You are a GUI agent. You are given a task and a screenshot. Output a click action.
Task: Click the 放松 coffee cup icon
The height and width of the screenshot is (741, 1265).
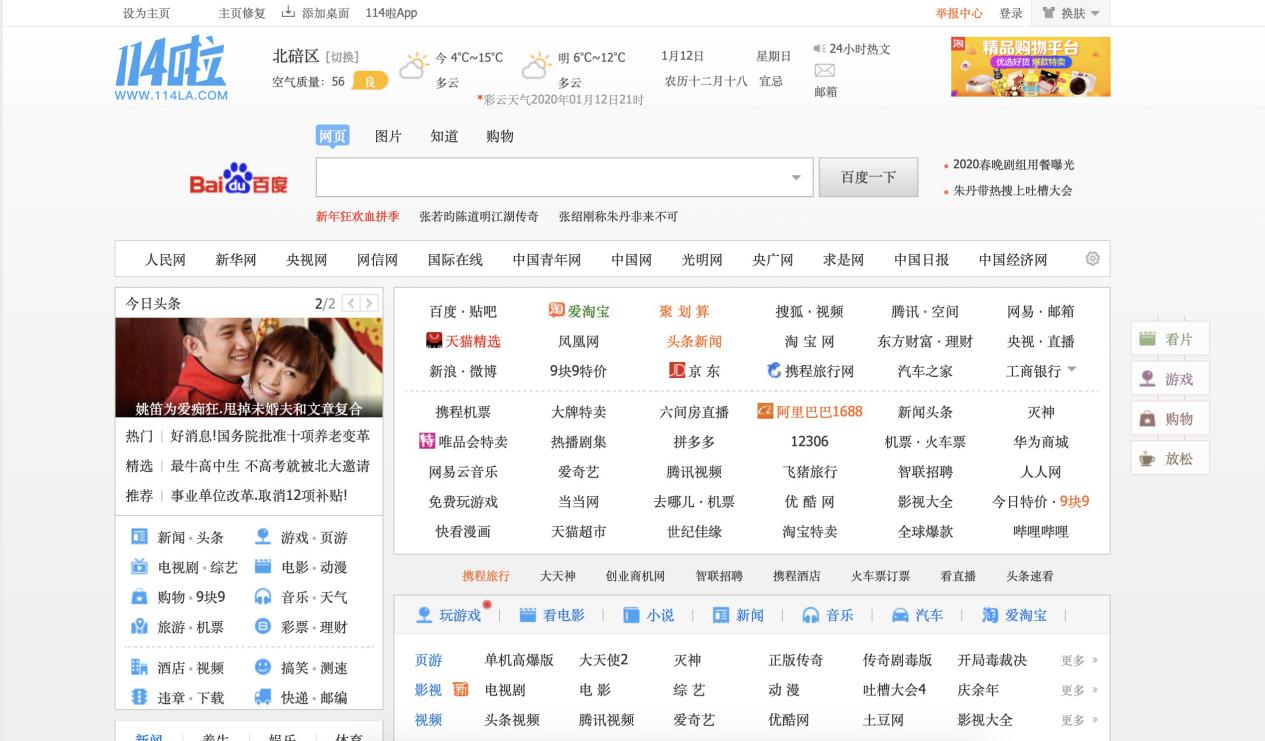coord(1148,459)
